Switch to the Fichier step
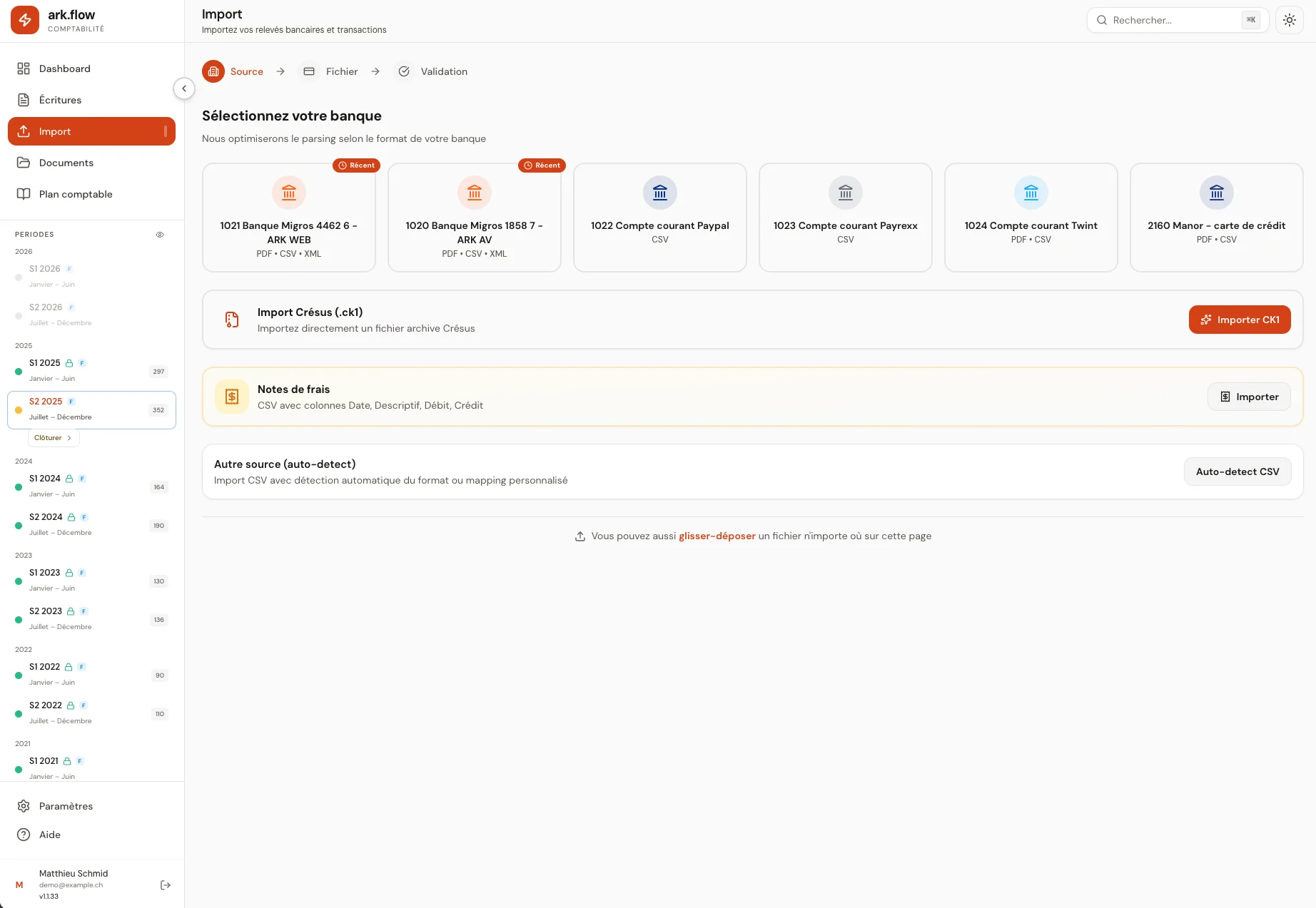The height and width of the screenshot is (908, 1316). (x=329, y=71)
